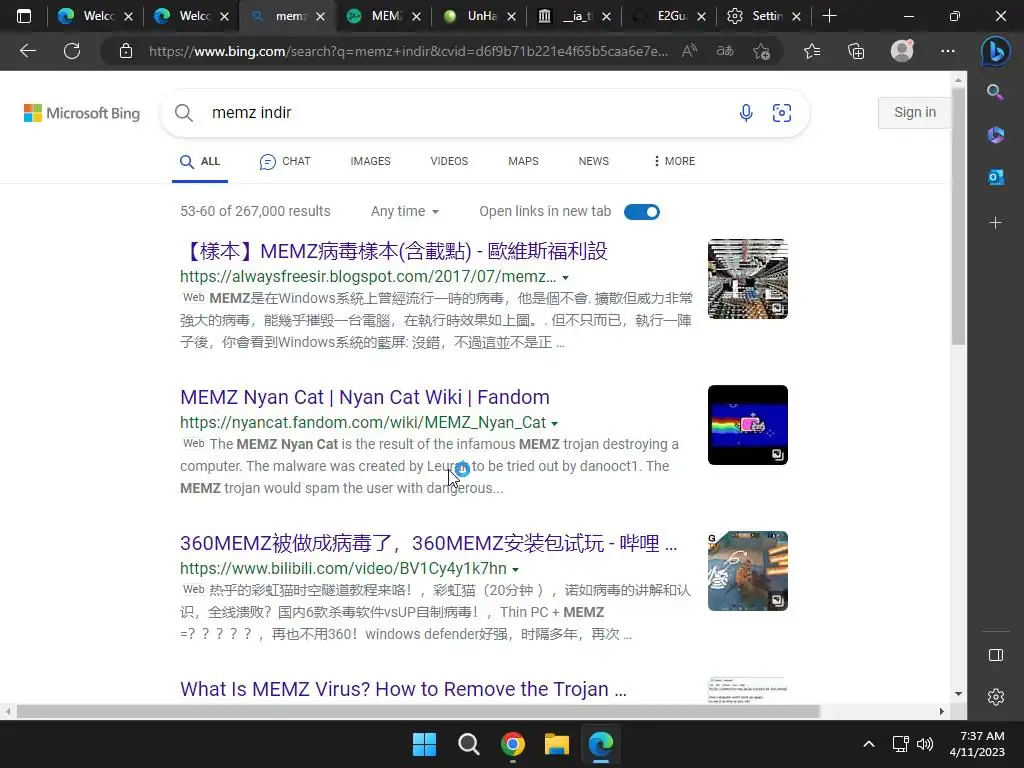
Task: Open MEMZ Nyan Cat Wiki Fandom result
Action: click(x=364, y=397)
